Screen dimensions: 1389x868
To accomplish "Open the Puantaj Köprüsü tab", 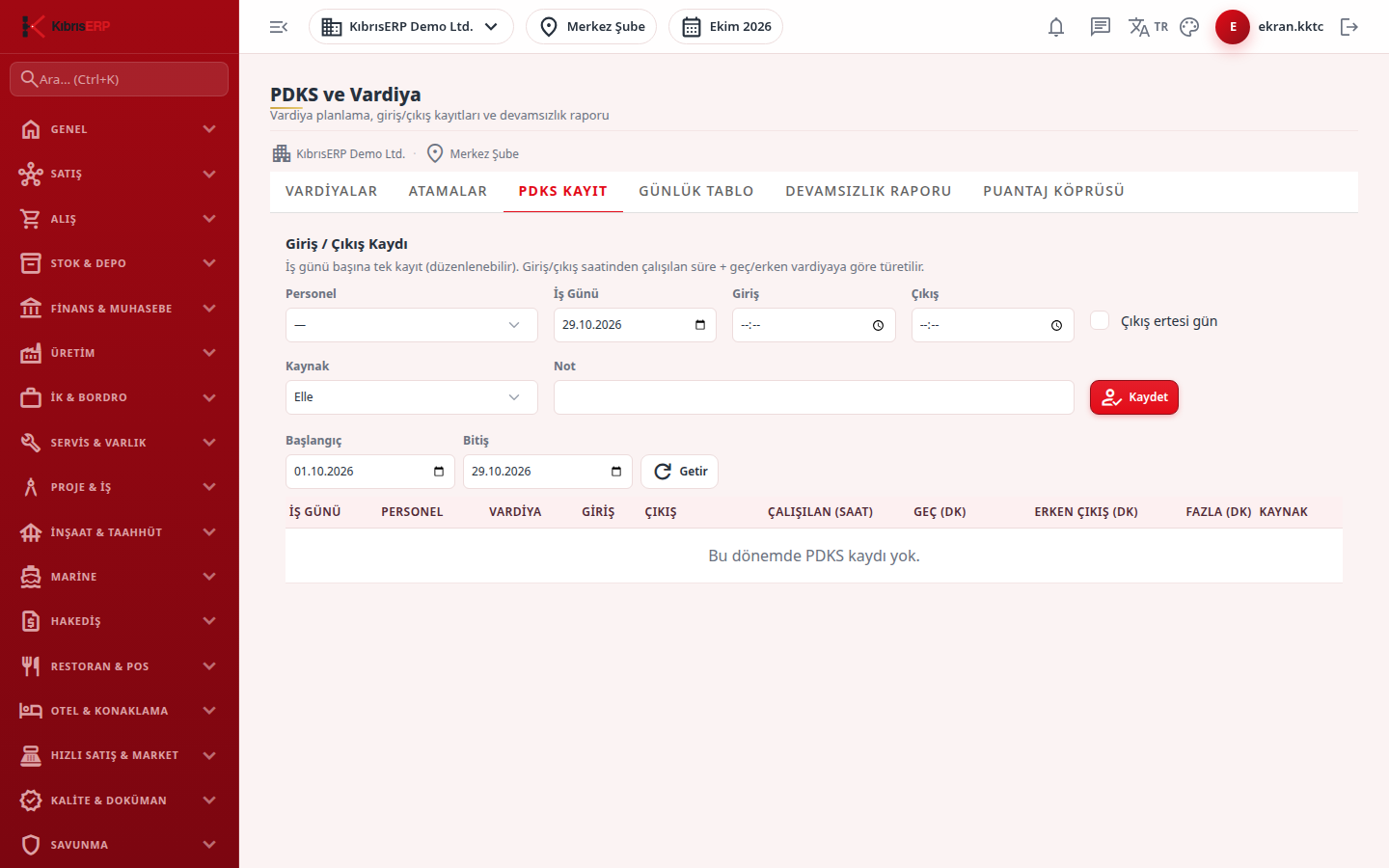I will coord(1053,191).
